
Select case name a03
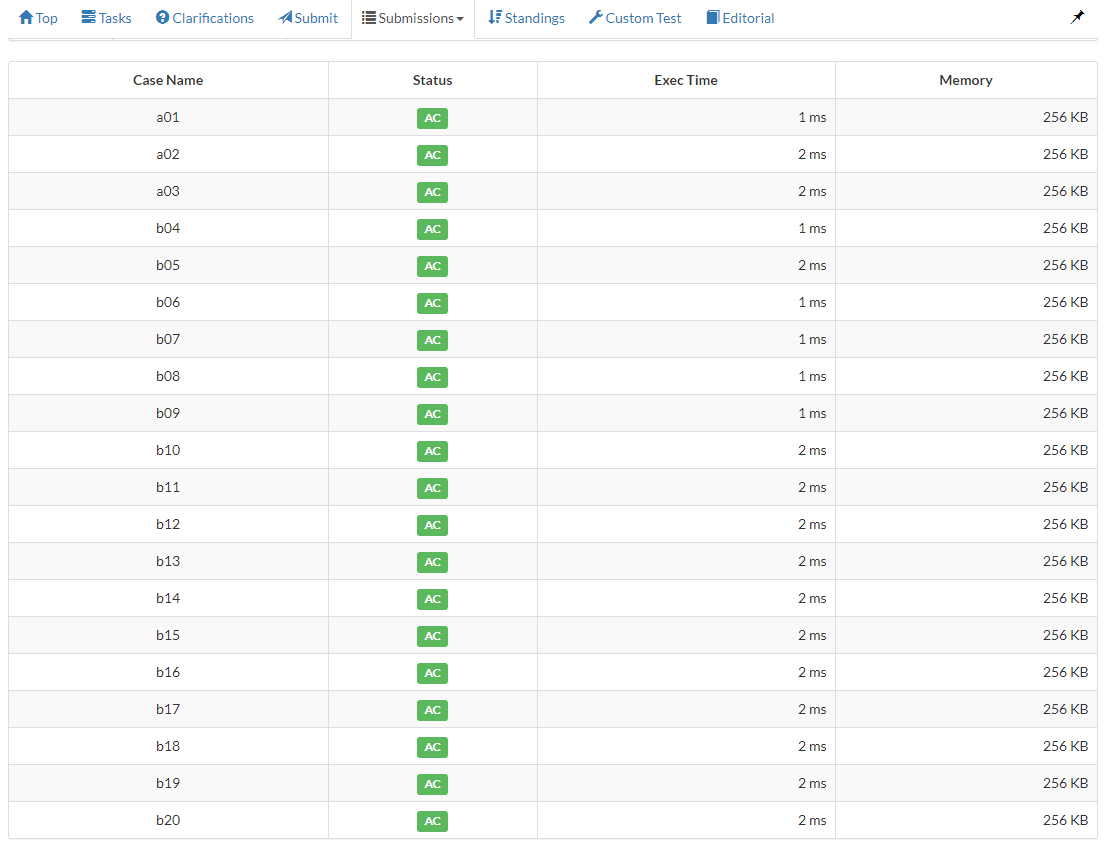(168, 191)
